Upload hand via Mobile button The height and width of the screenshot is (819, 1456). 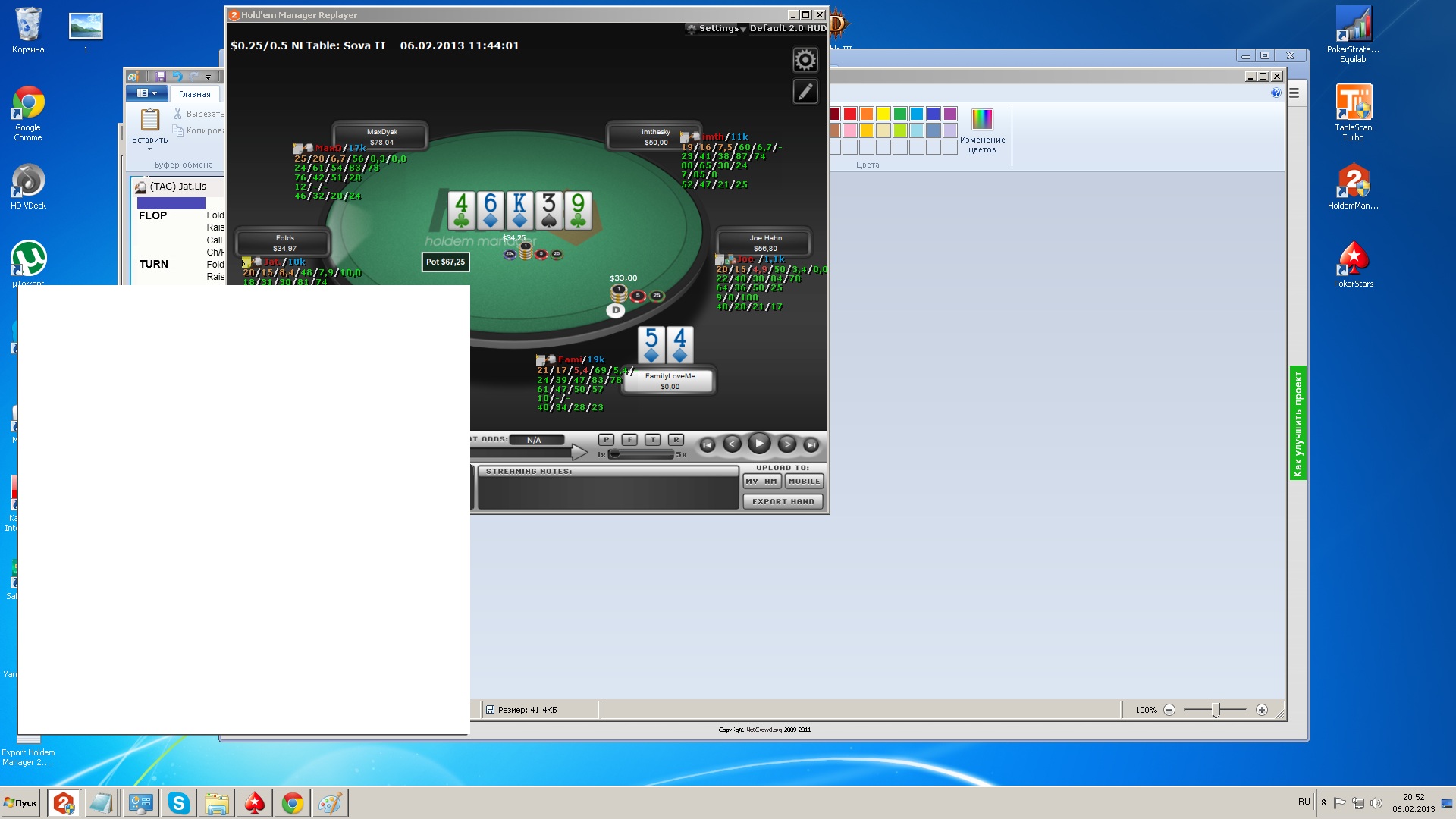pos(804,481)
